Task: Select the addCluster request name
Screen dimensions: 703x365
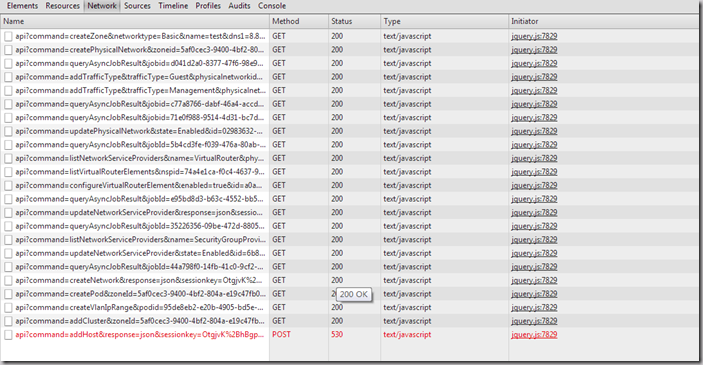Action: (x=140, y=321)
